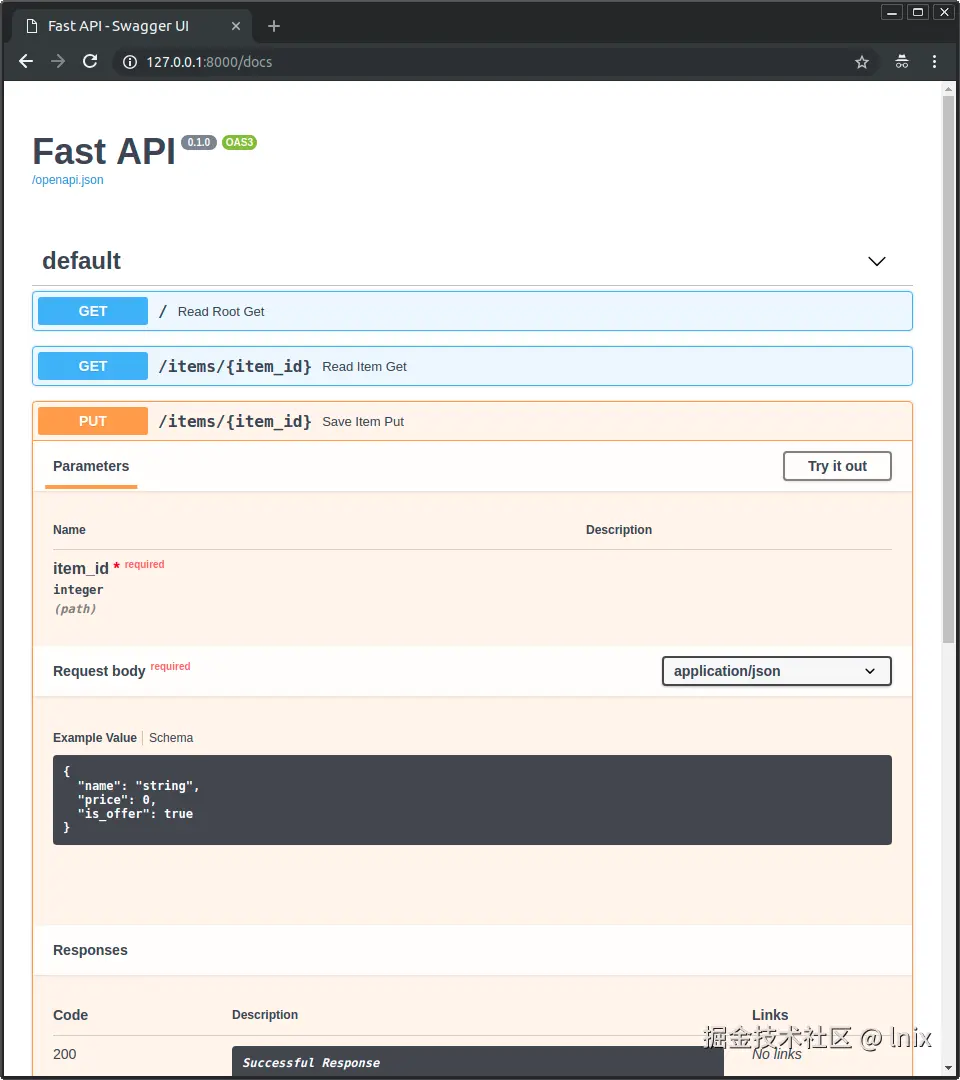Collapse the default section with its chevron
This screenshot has width=960, height=1080.
[876, 261]
